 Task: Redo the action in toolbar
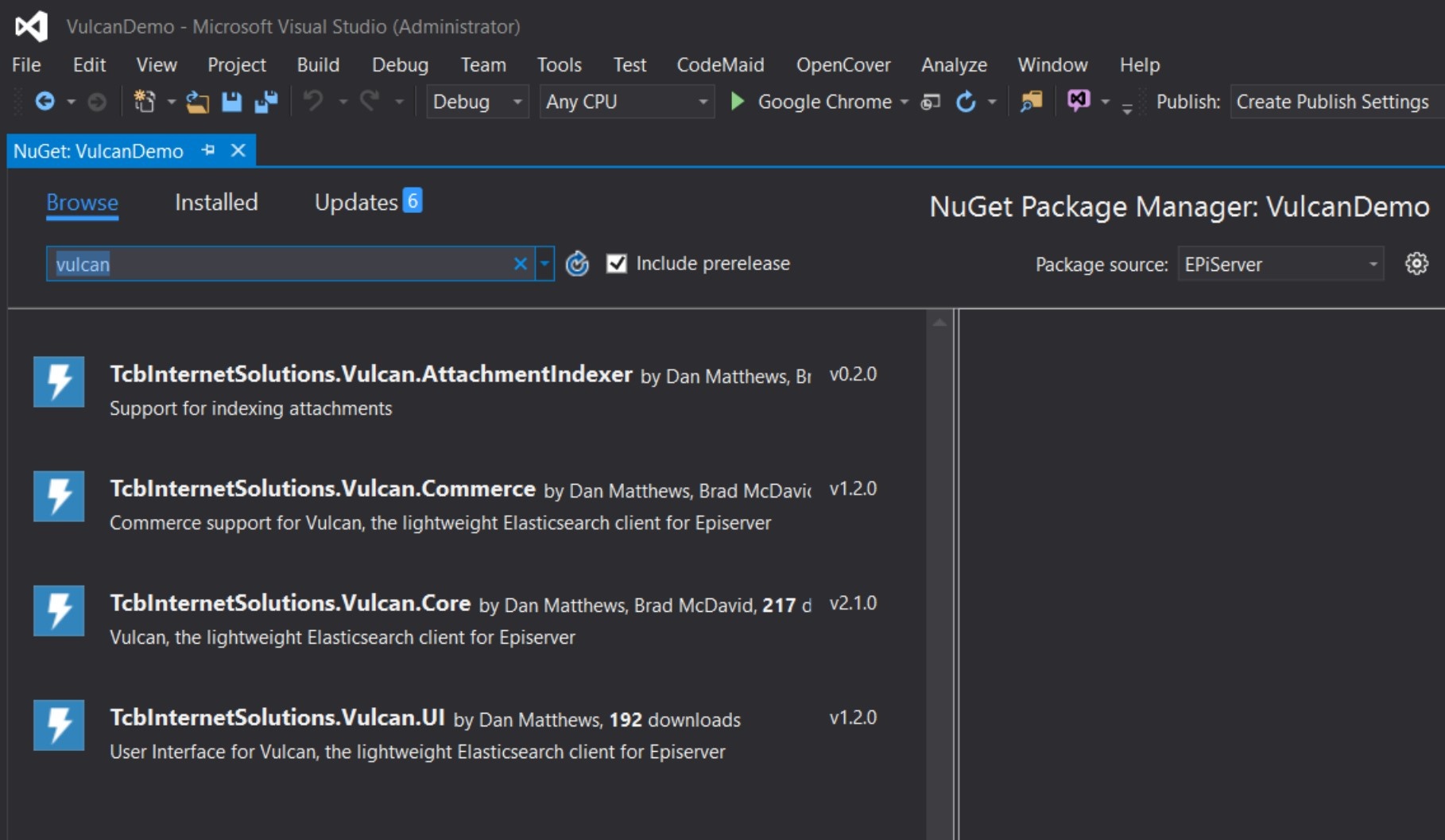370,102
